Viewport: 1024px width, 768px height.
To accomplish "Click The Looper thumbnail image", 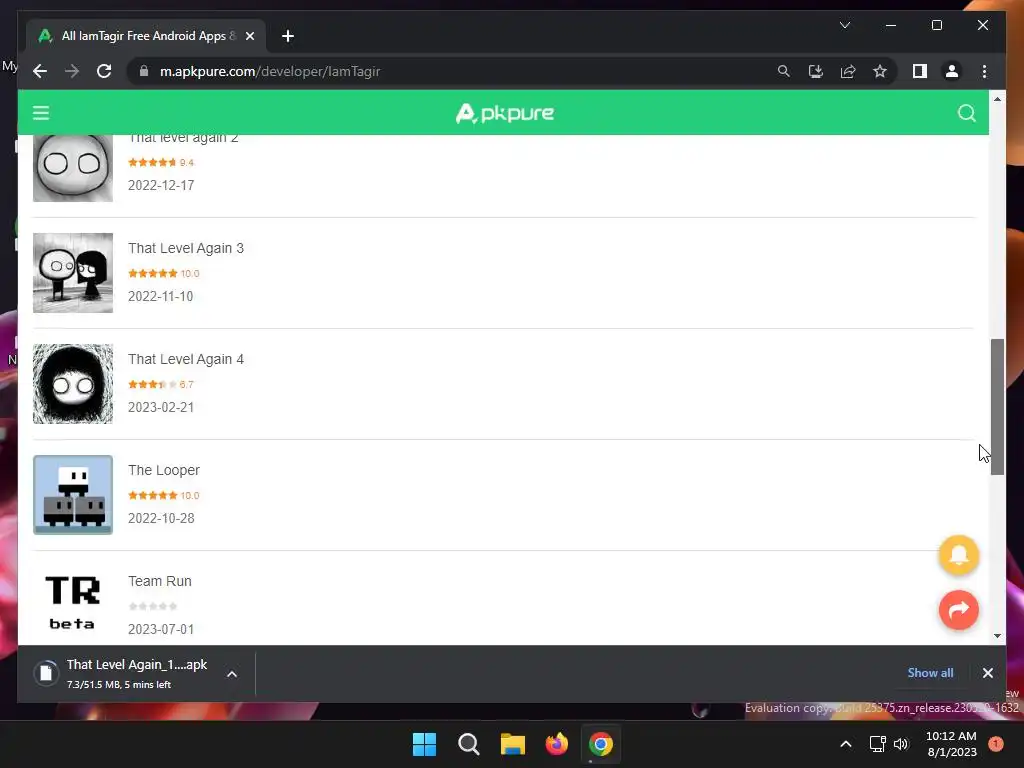I will click(x=72, y=495).
